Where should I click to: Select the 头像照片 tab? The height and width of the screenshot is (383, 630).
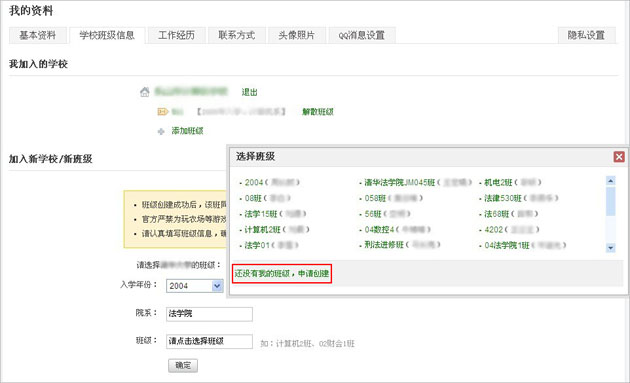[297, 35]
